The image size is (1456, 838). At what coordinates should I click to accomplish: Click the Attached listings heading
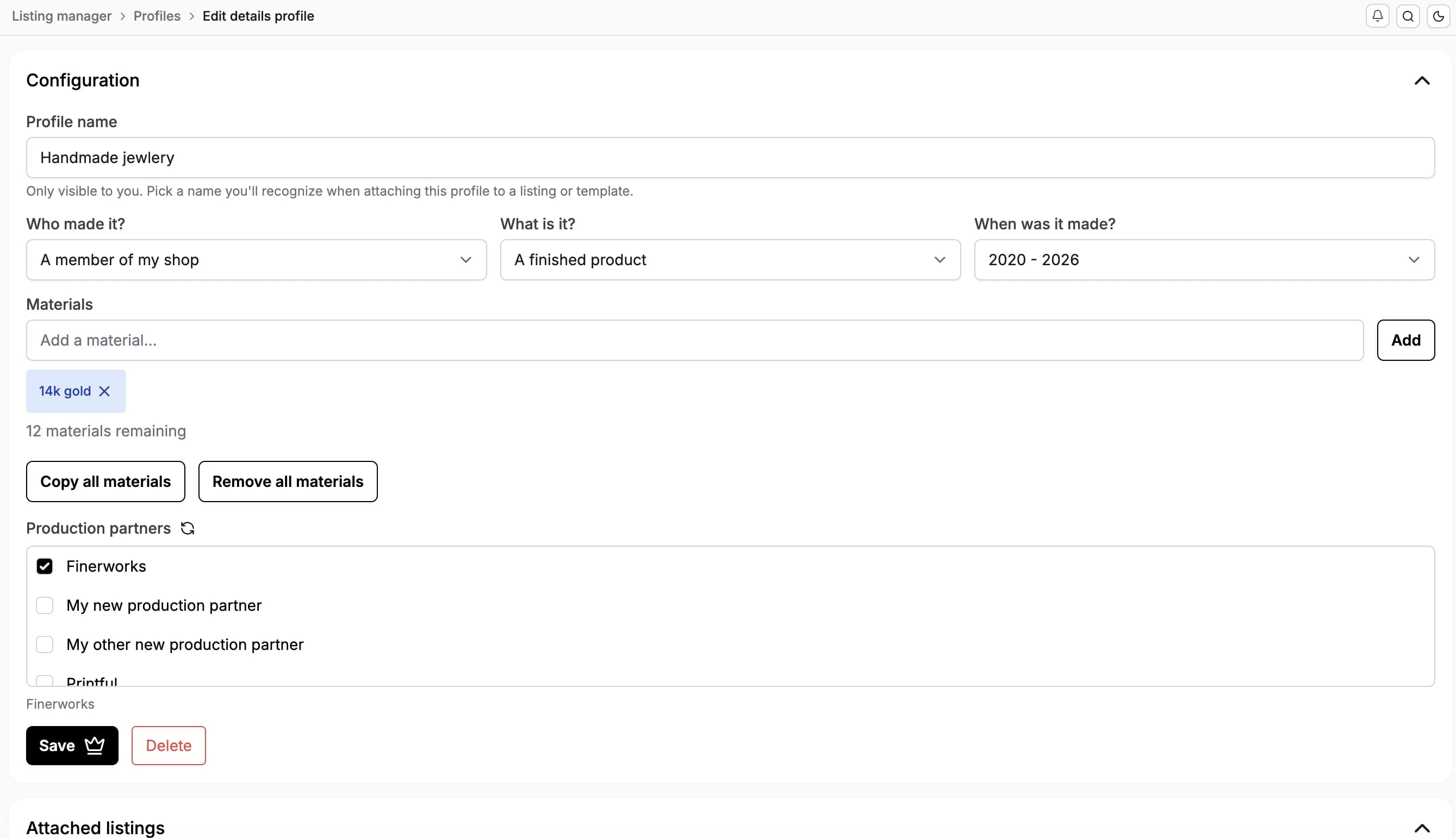[96, 828]
